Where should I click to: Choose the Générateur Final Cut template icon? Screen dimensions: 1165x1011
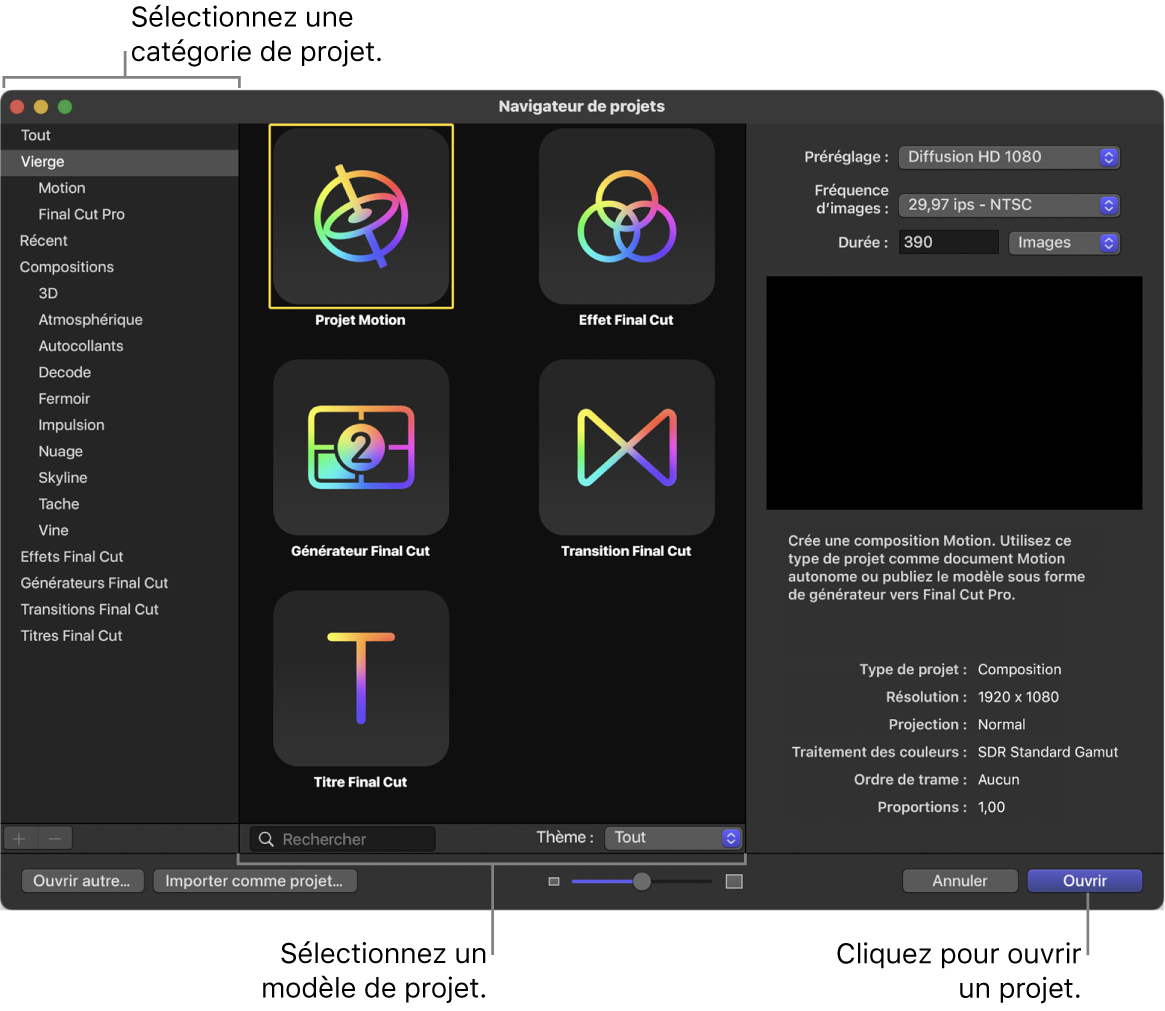coord(361,447)
